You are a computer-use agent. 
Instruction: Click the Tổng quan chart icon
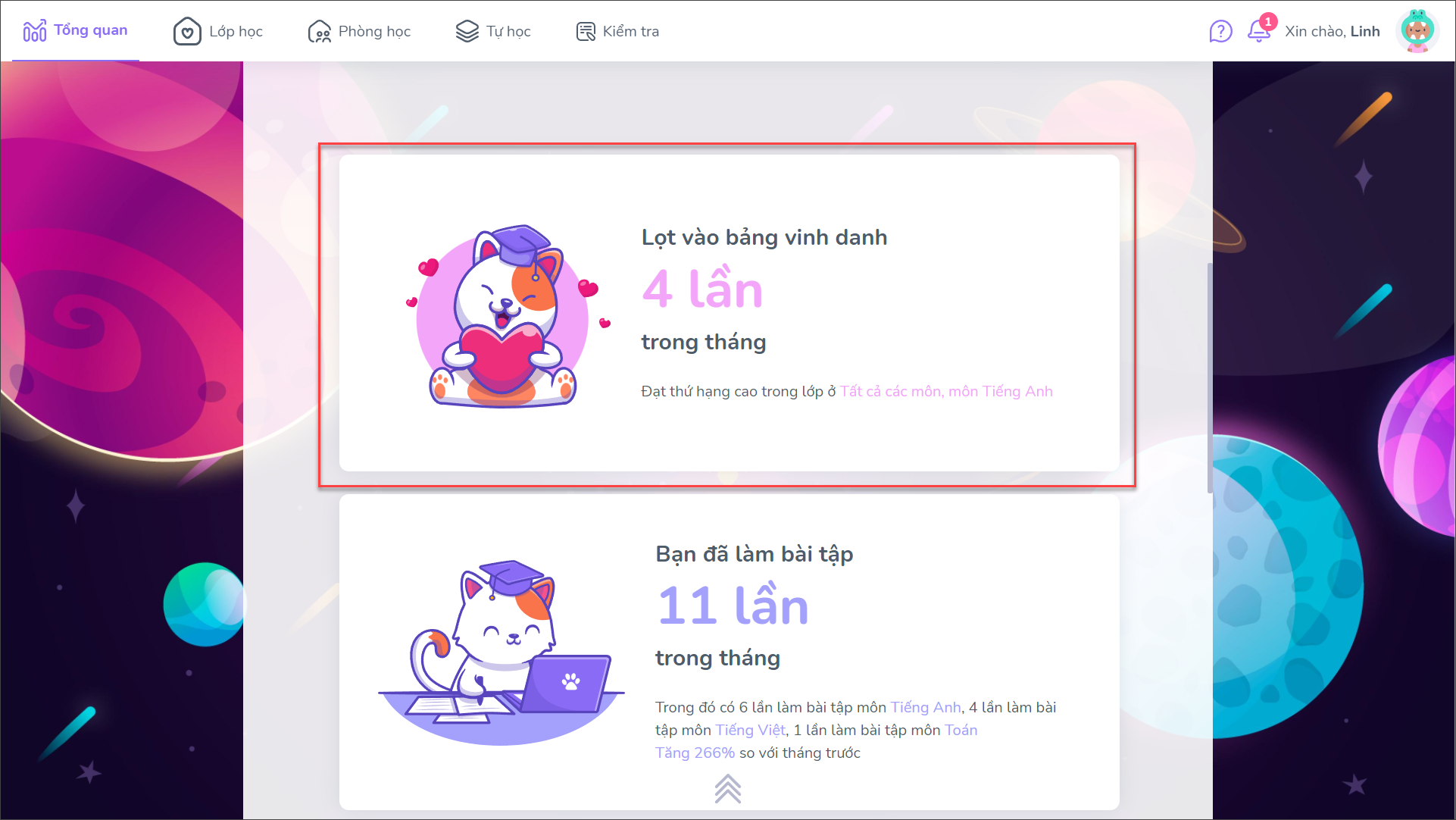tap(35, 31)
